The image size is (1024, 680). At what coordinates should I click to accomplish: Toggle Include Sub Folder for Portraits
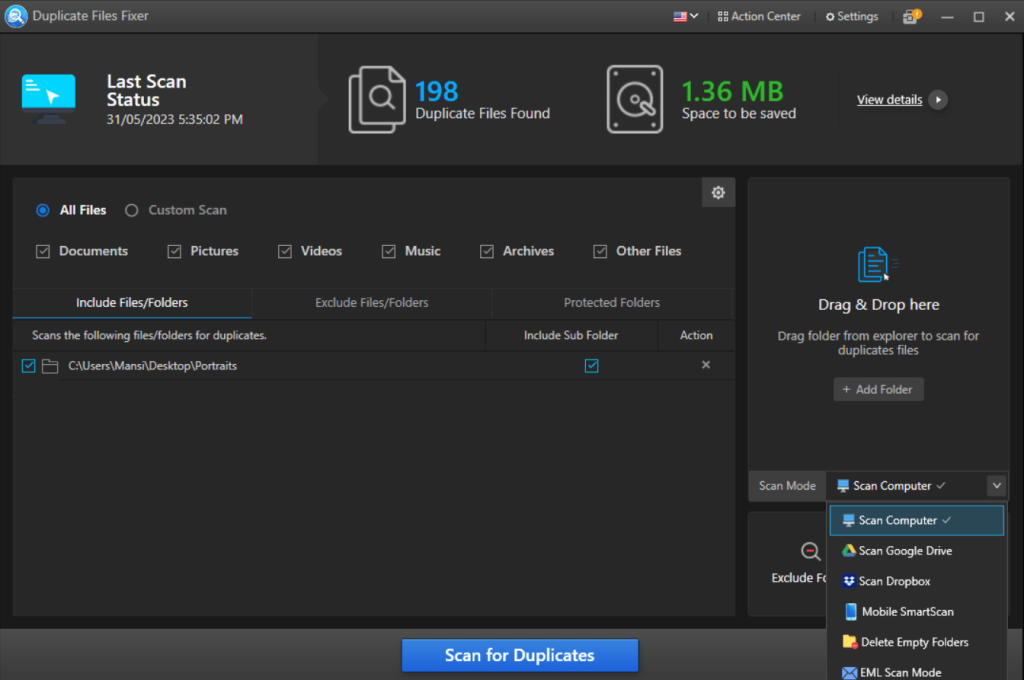click(x=592, y=366)
